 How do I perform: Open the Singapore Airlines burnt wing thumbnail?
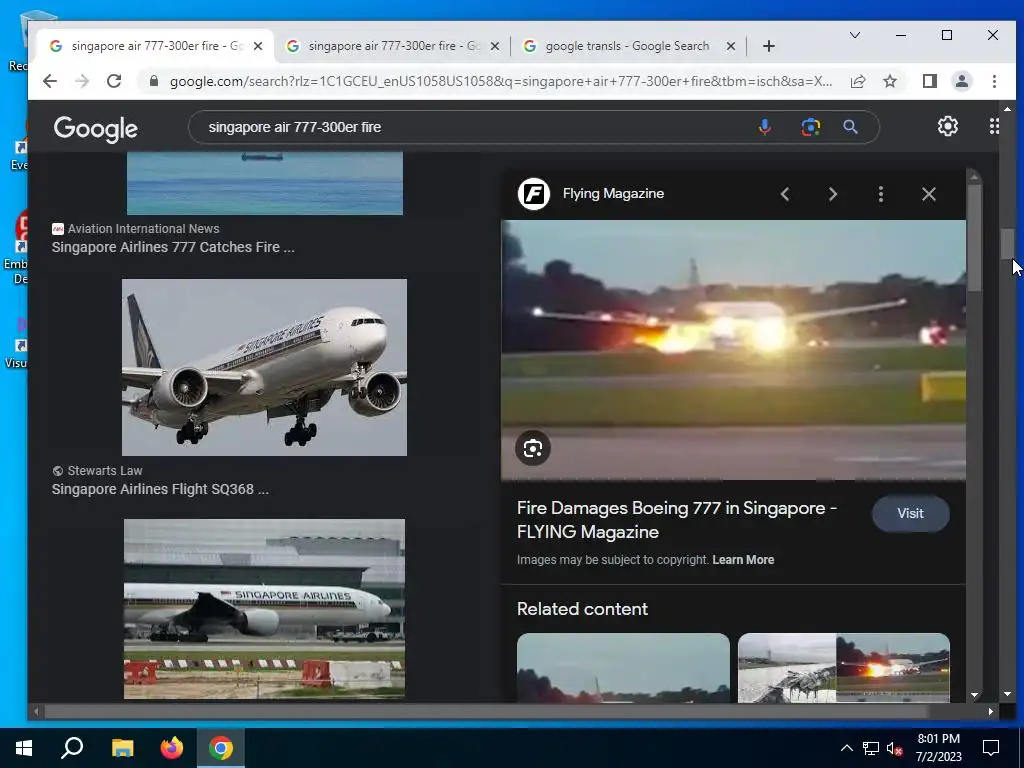tap(264, 609)
